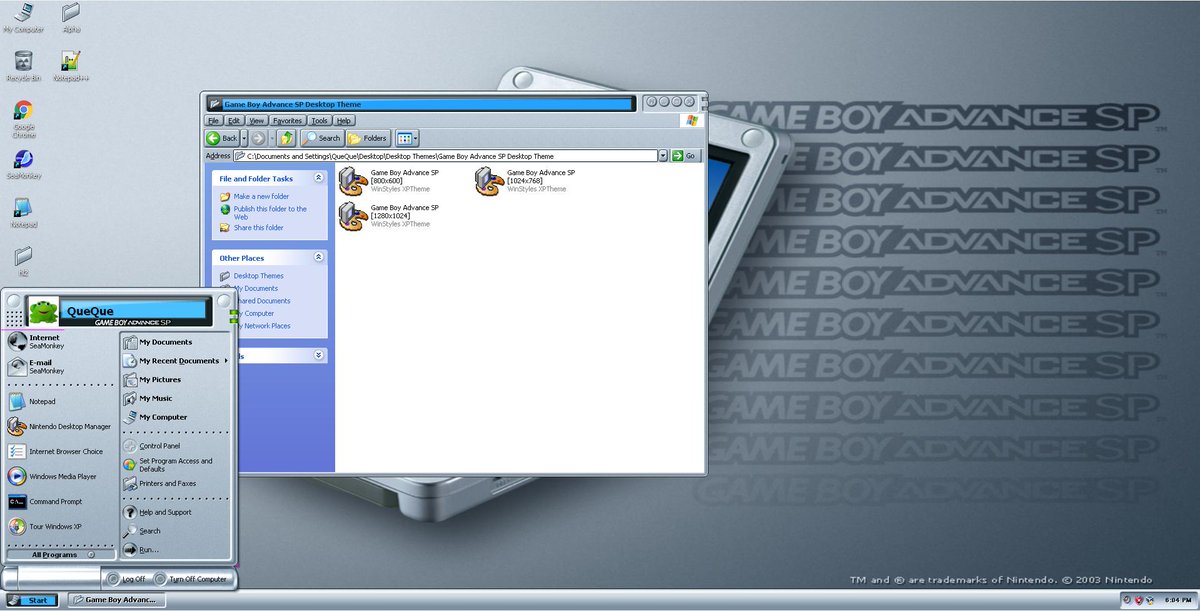Screen dimensions: 1200x611
Task: Select Game Boy Advance SP [800x600] theme file
Action: (388, 180)
